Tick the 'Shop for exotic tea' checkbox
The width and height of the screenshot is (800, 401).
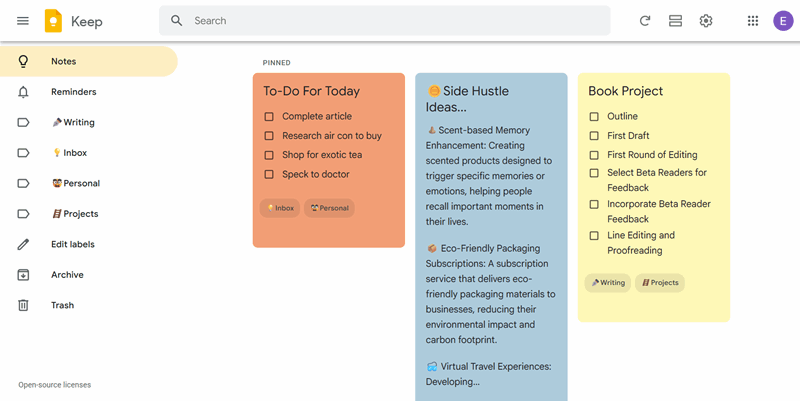[x=269, y=155]
